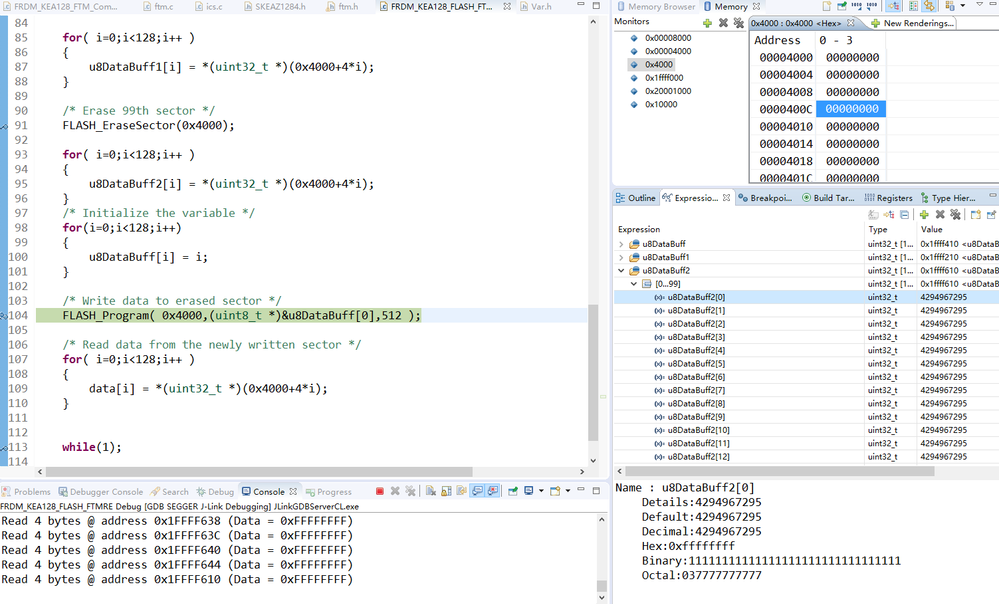Toggle Show Type Names in Expressions toolbar

pyautogui.click(x=873, y=215)
